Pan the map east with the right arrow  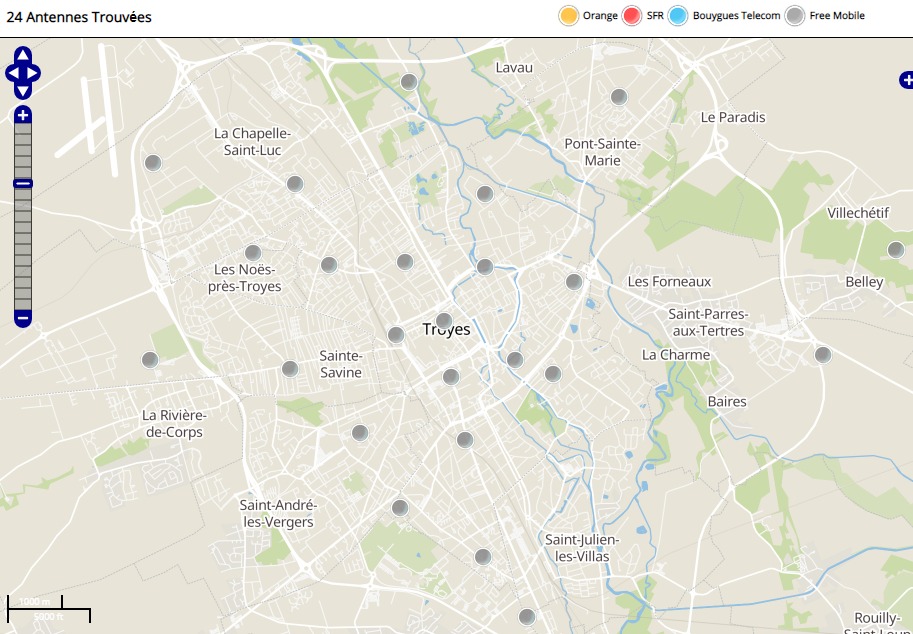coord(33,73)
